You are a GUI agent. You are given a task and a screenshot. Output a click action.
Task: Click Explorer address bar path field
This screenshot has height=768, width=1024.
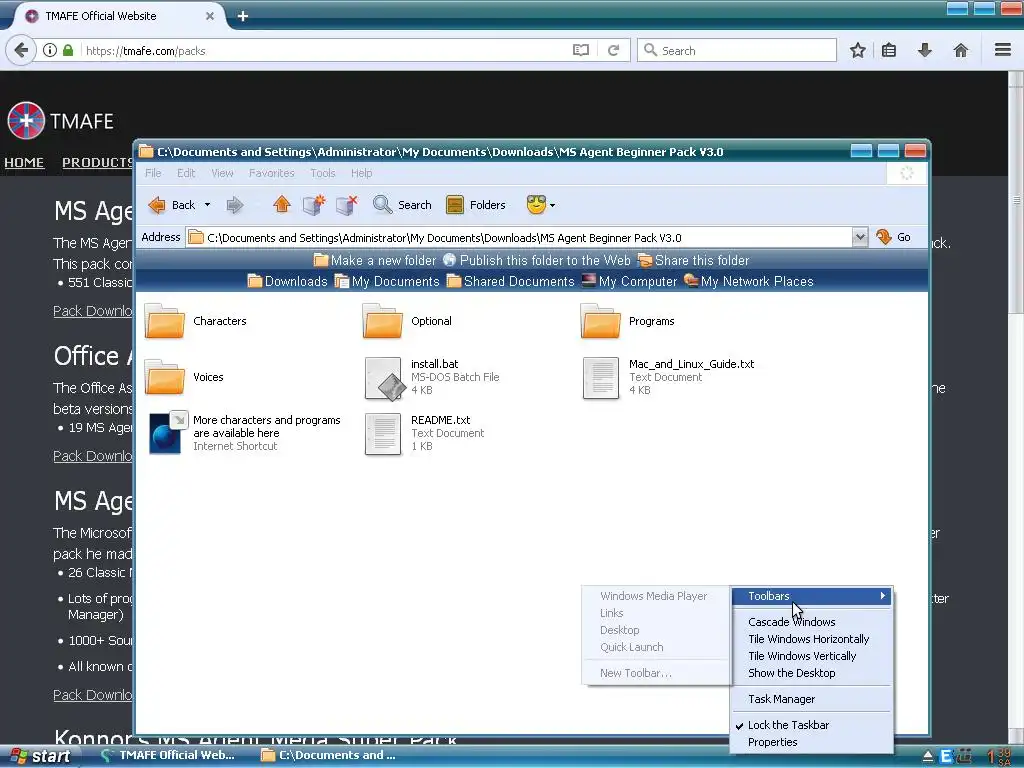[519, 237]
